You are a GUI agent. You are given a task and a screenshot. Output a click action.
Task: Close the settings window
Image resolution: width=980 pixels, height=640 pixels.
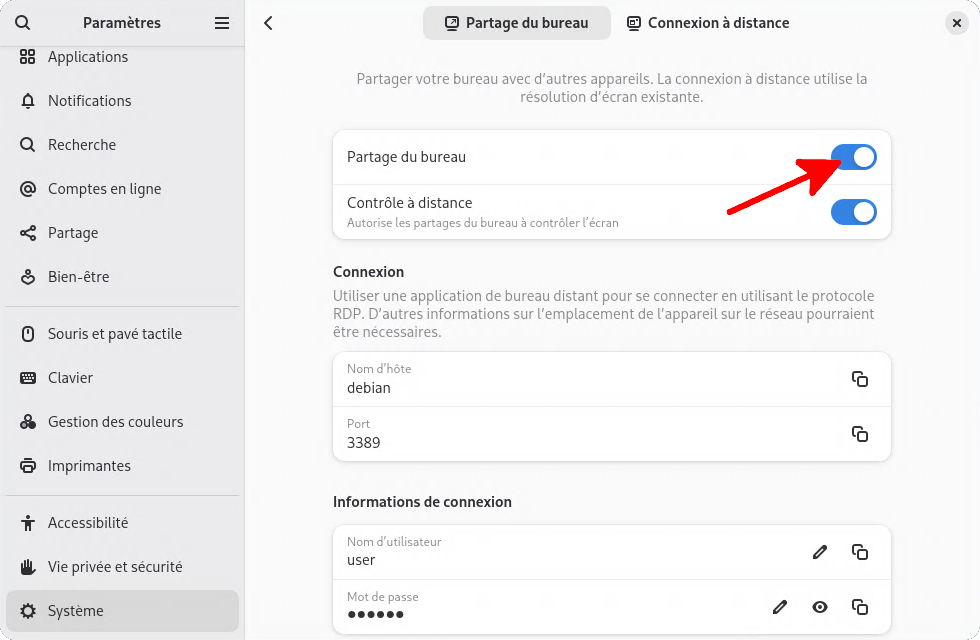coord(958,23)
